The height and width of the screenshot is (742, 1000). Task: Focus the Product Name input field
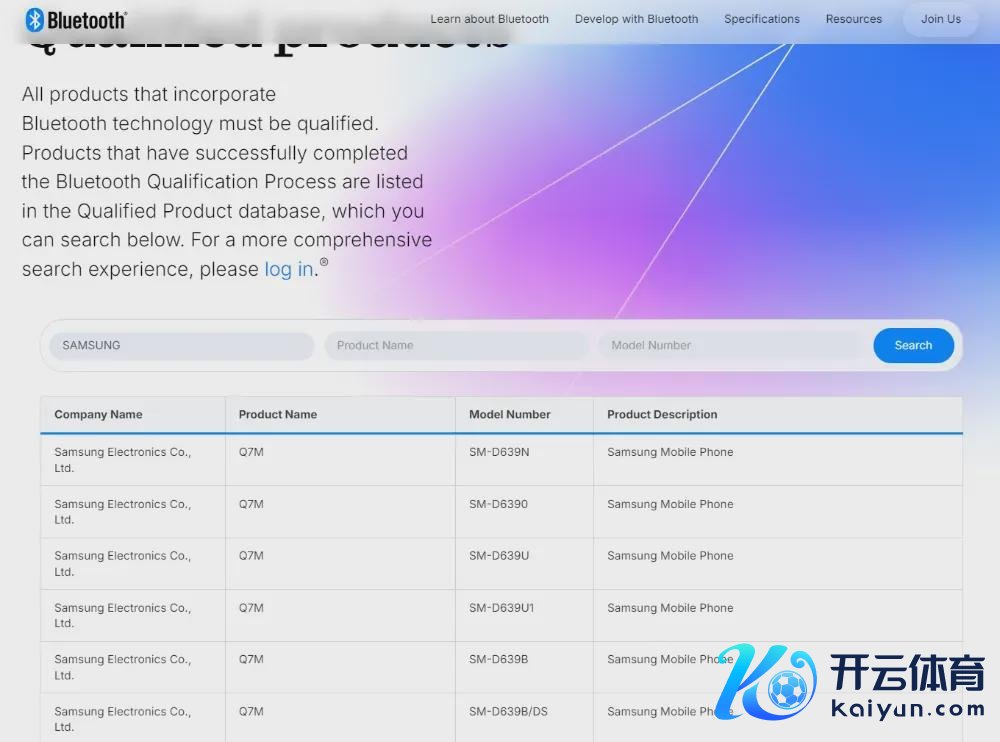456,346
